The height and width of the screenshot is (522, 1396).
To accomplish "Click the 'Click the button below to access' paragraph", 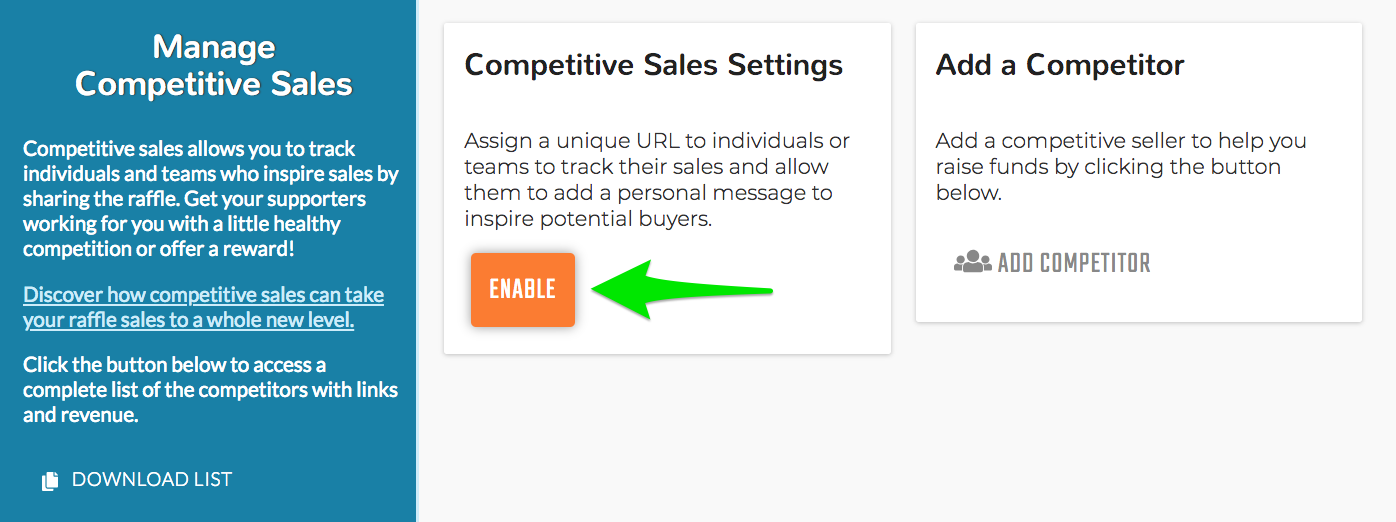I will tap(210, 389).
